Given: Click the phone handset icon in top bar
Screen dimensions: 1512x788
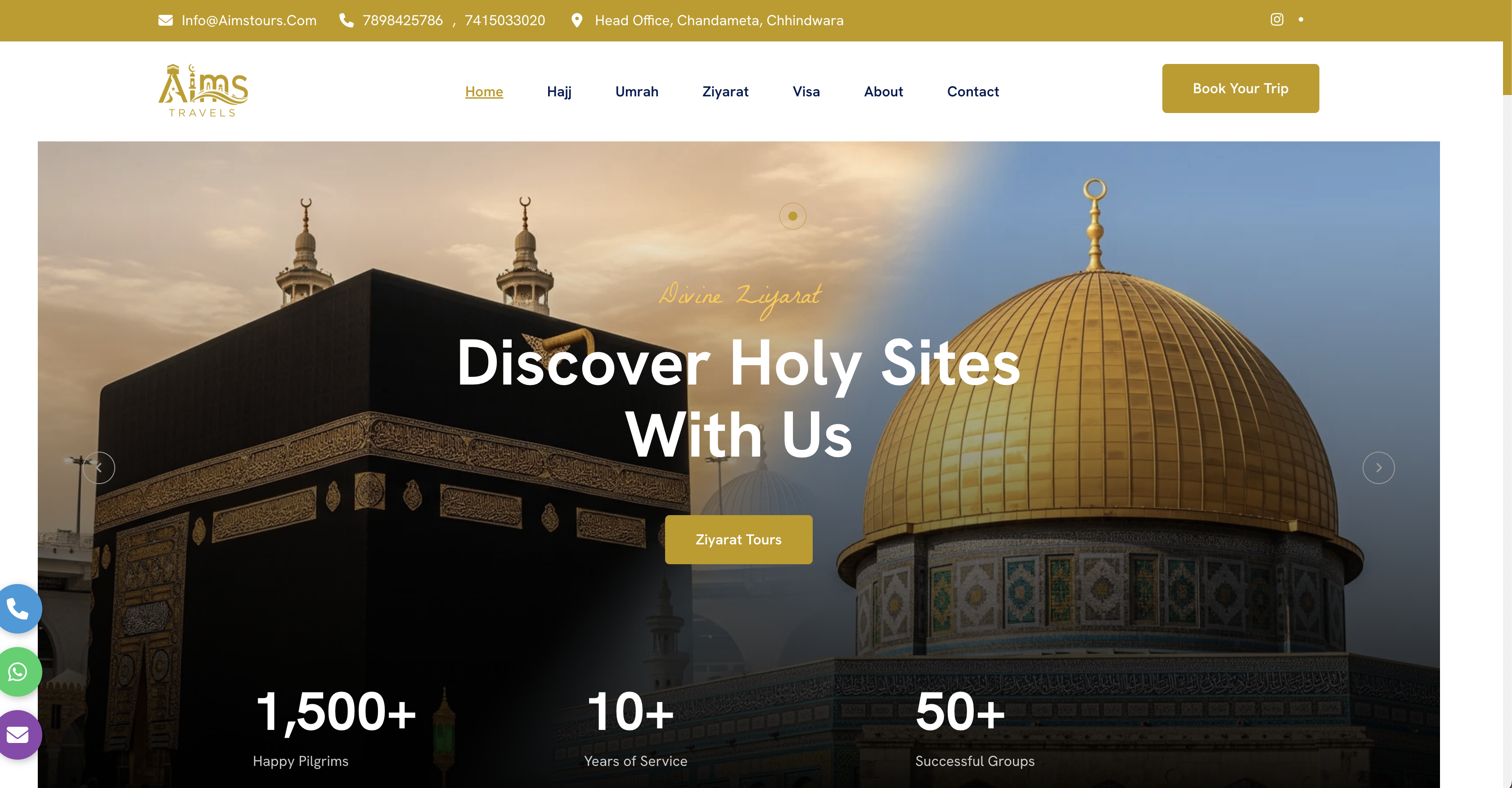Looking at the screenshot, I should 346,21.
